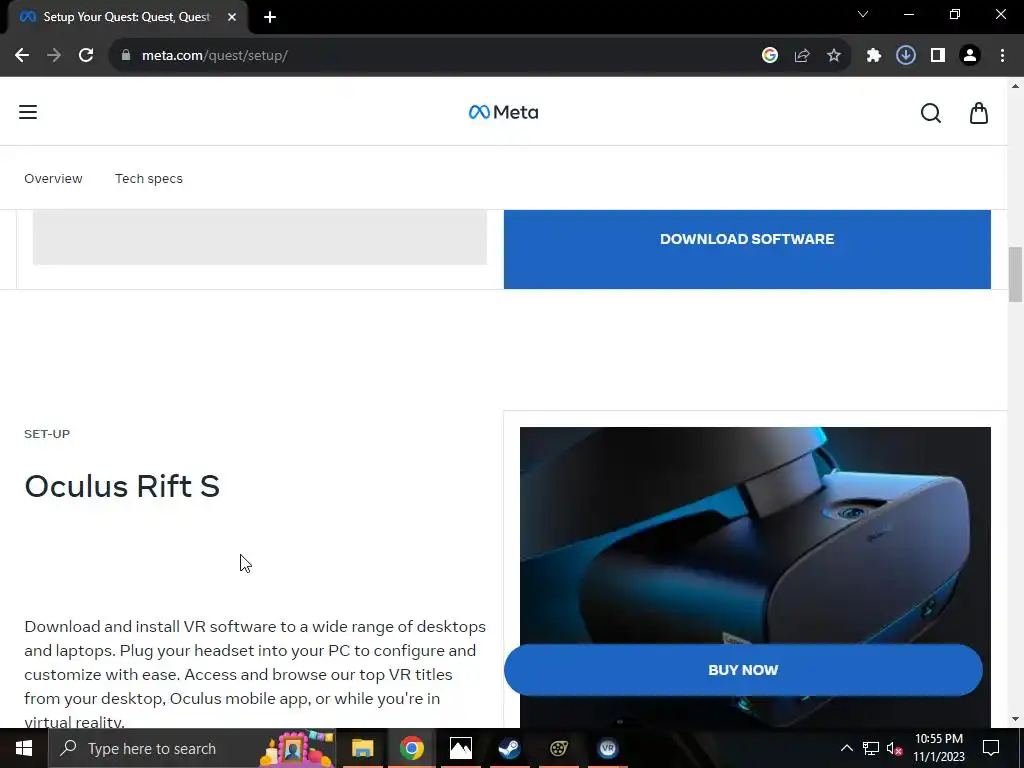Image resolution: width=1024 pixels, height=768 pixels.
Task: Click the DOWNLOAD SOFTWARE button
Action: (x=747, y=249)
